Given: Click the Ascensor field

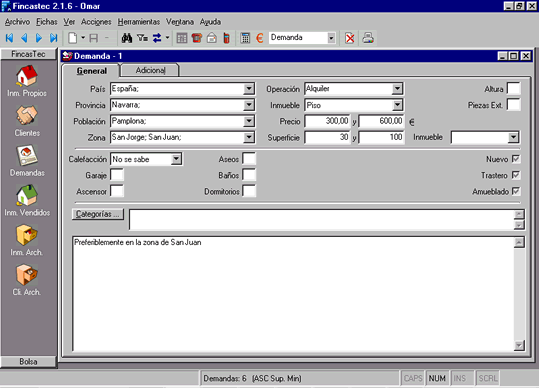Looking at the screenshot, I should pos(117,191).
